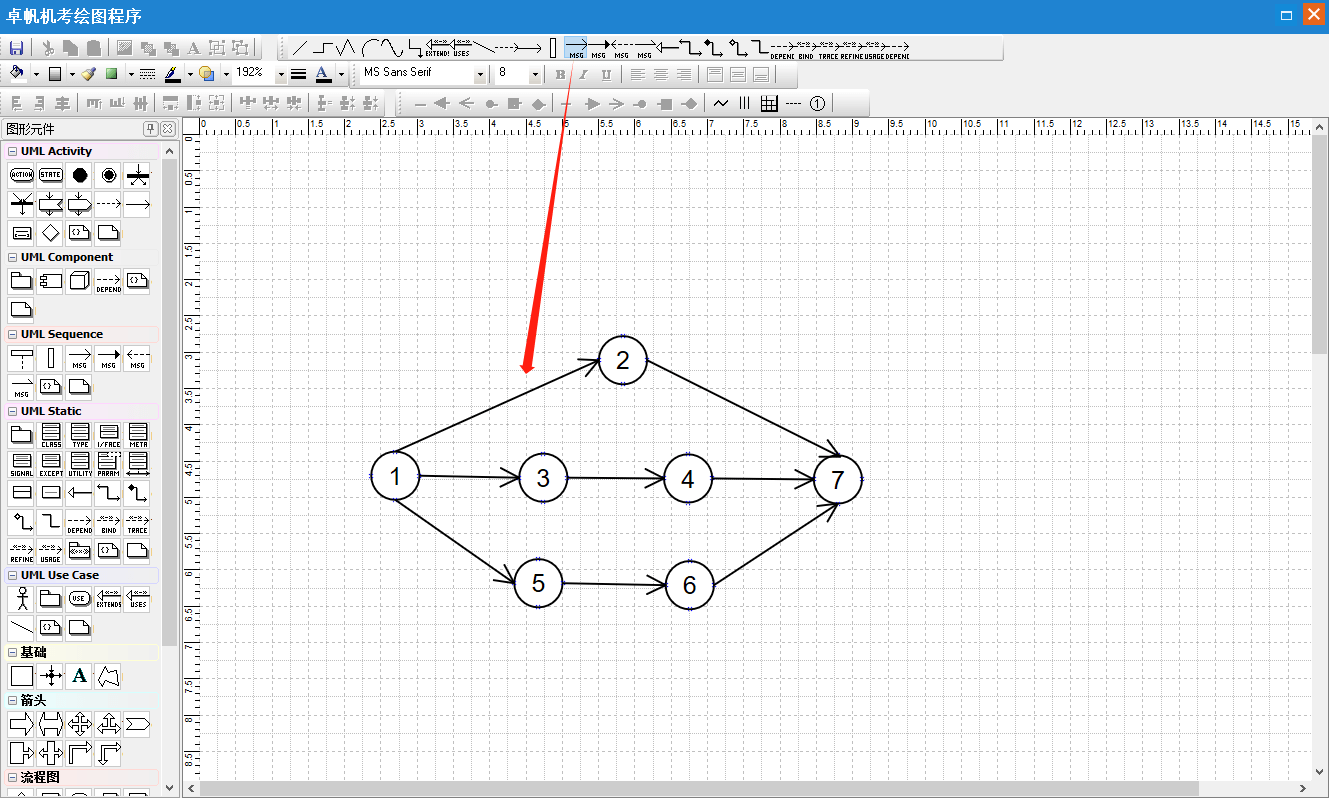This screenshot has width=1329, height=798.
Task: Collapse the UML Sequence section
Action: [x=12, y=334]
